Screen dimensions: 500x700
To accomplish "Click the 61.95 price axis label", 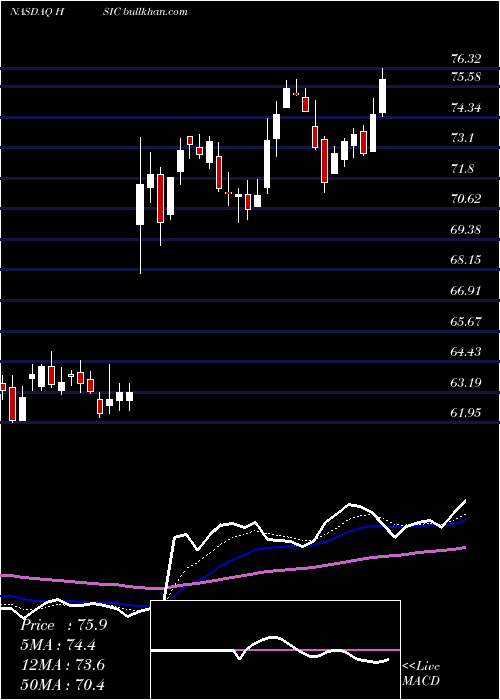I will 466,413.
